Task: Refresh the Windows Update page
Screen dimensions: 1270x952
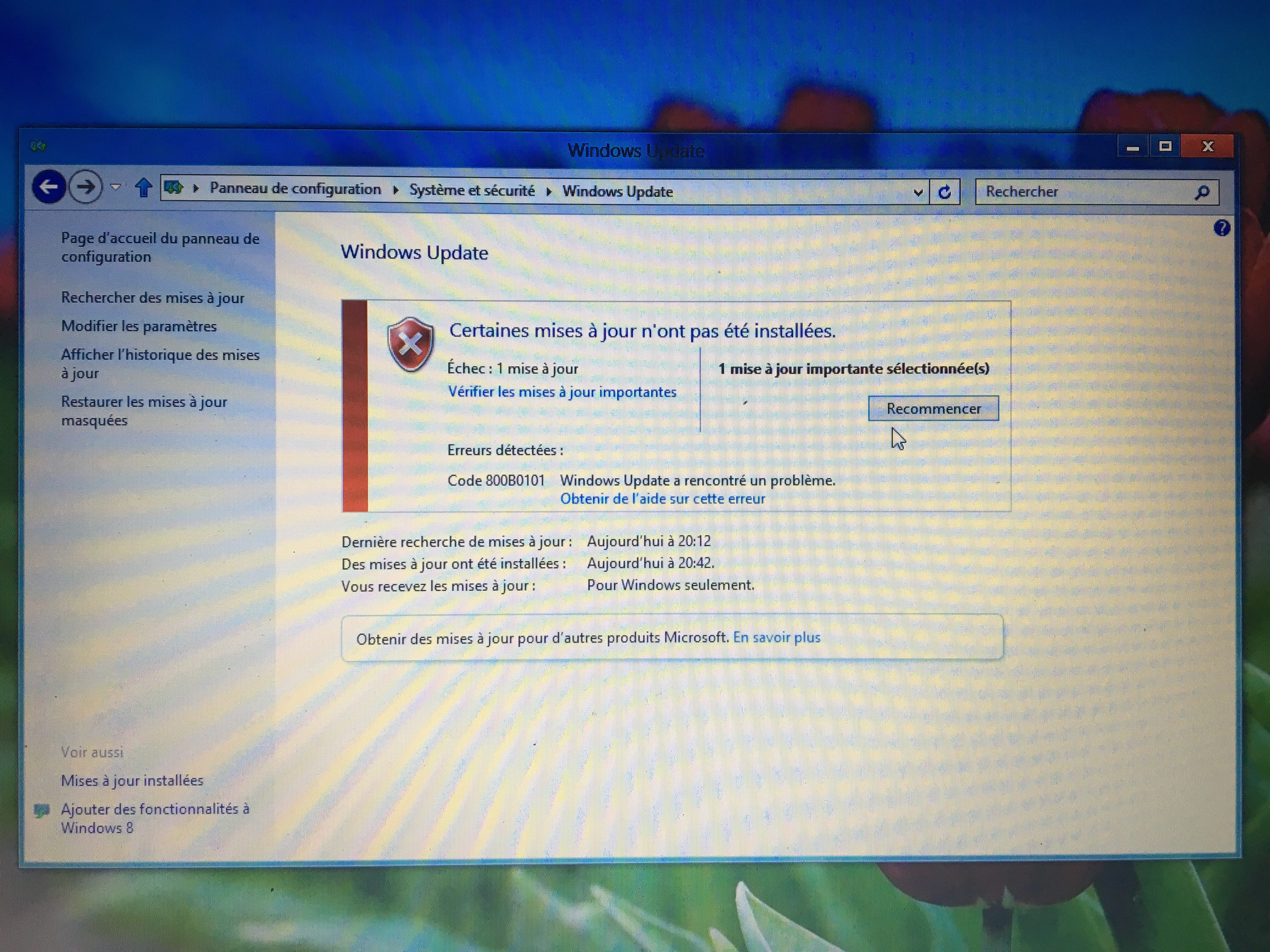Action: [x=944, y=192]
